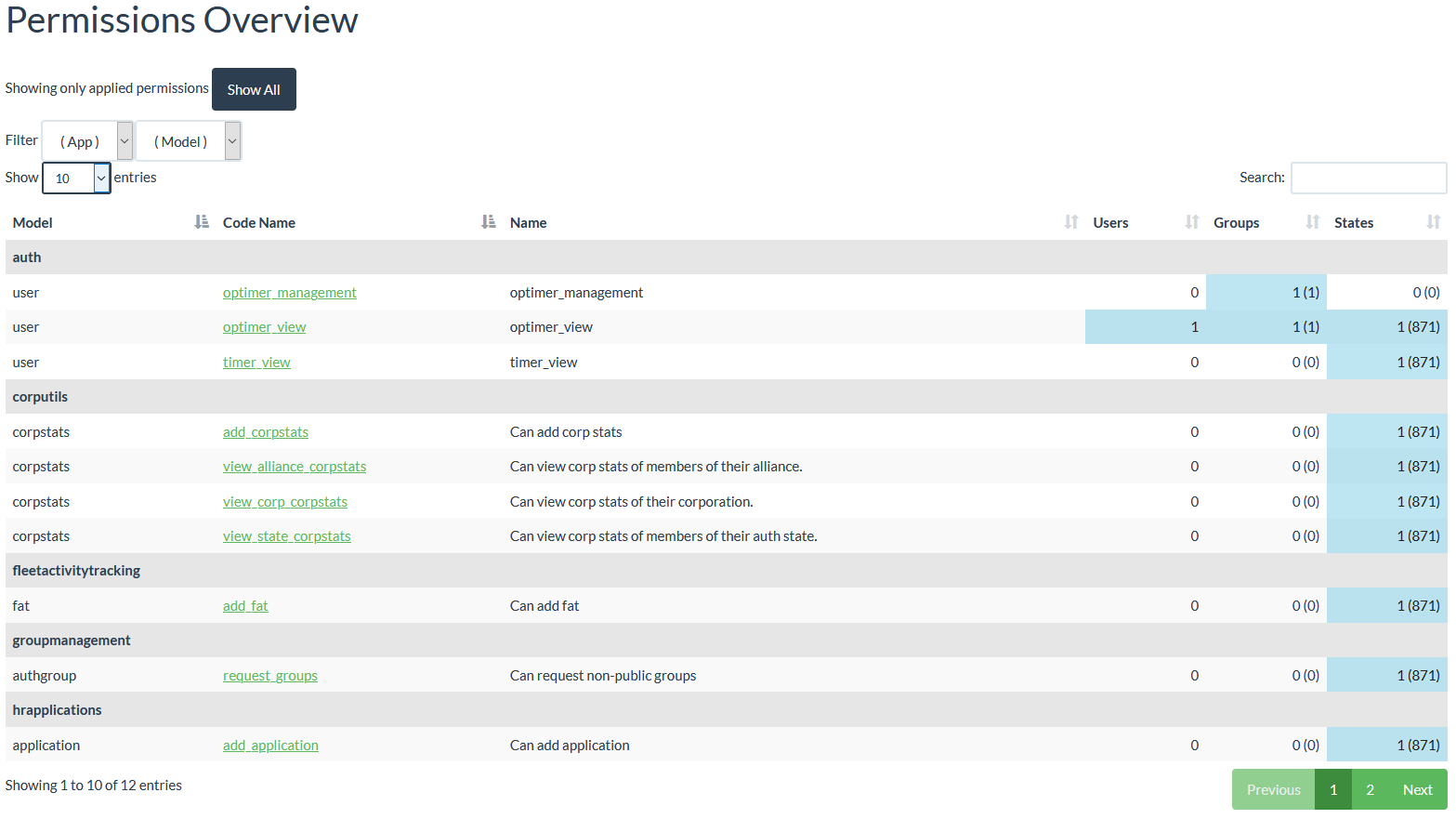Click the add_application link
Screen dimensions: 1456x819
click(270, 746)
